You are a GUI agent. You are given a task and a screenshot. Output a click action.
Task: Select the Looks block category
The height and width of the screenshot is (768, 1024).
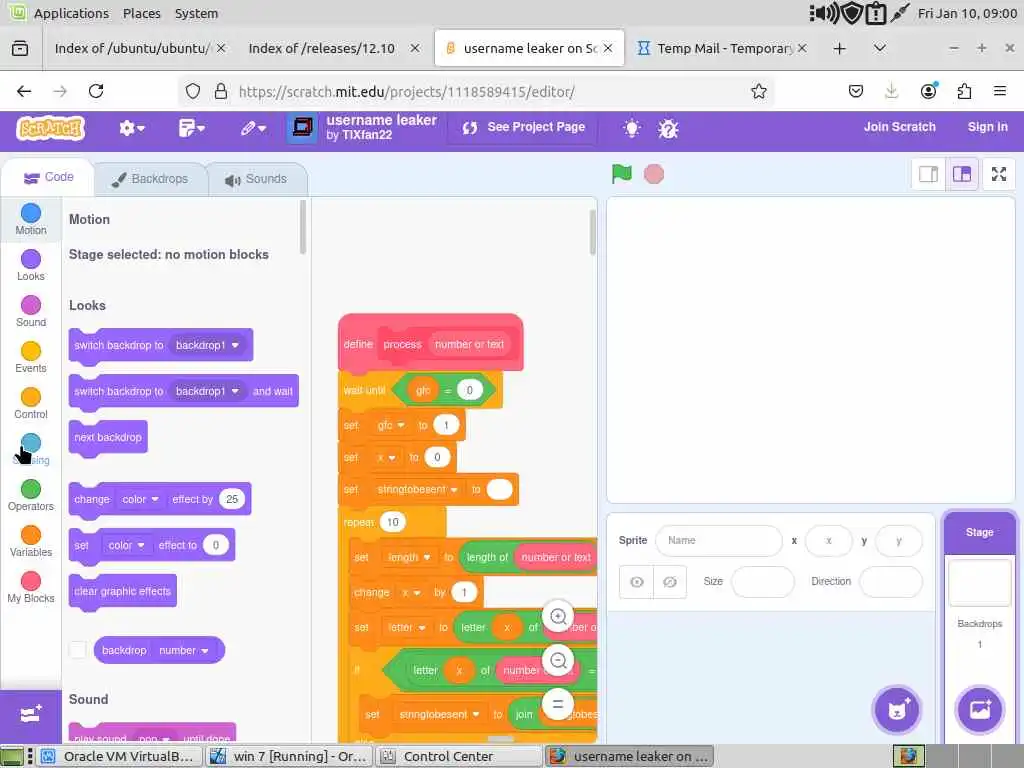31,265
